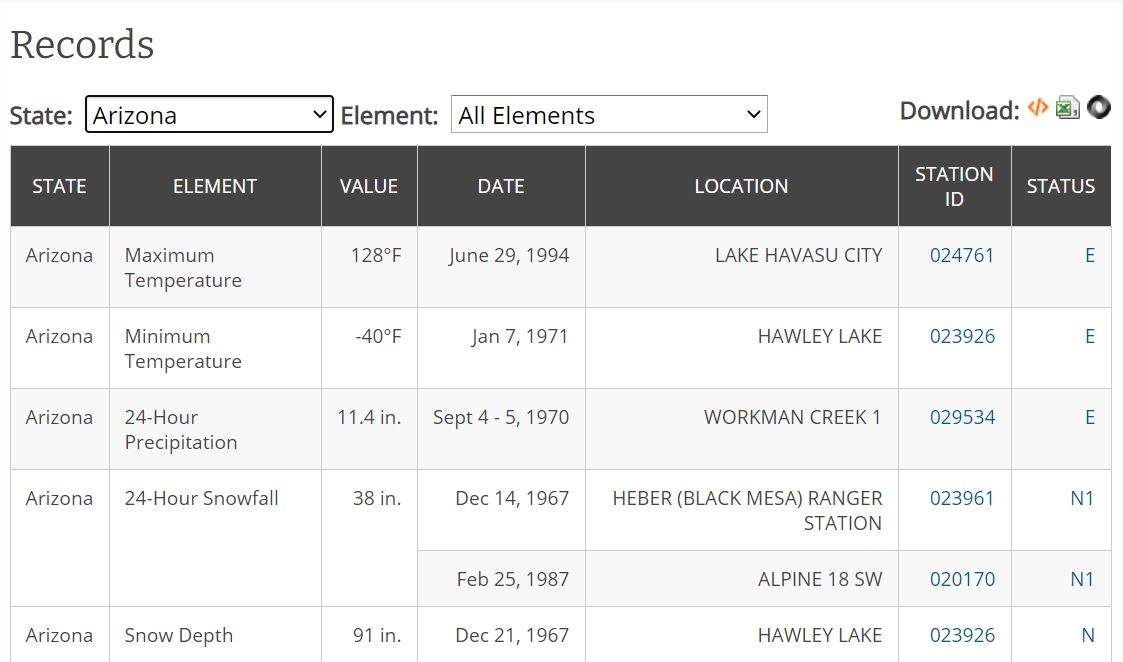Follow station link 020170

click(x=962, y=579)
